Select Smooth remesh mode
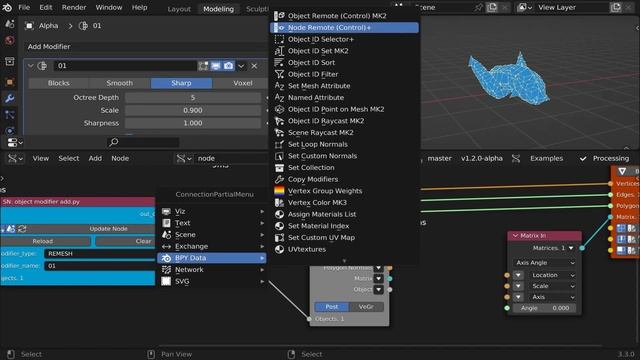The width and height of the screenshot is (640, 360). coord(120,83)
